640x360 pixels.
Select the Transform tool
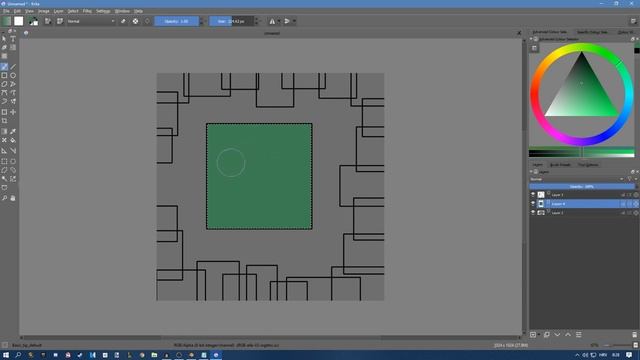tap(4, 112)
